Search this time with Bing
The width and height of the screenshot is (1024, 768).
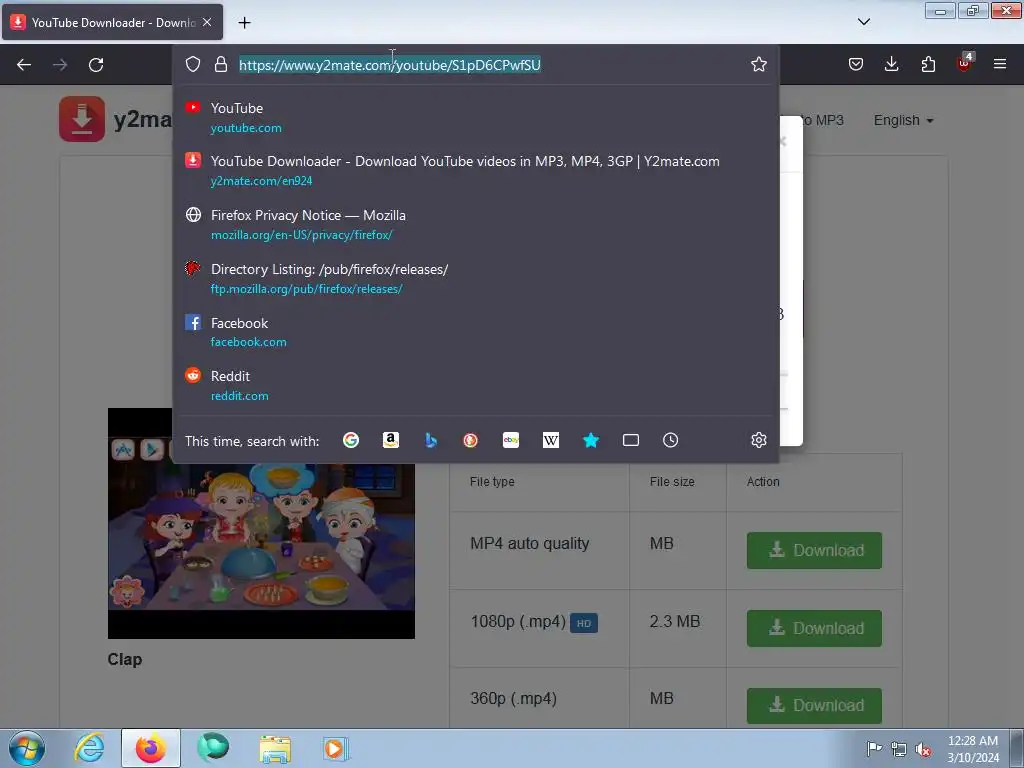[x=430, y=440]
